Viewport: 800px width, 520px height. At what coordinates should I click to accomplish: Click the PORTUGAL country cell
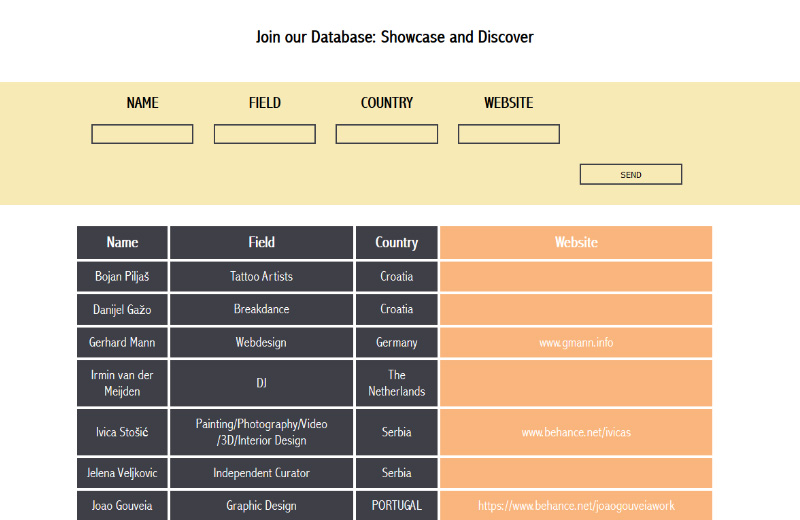(x=396, y=506)
